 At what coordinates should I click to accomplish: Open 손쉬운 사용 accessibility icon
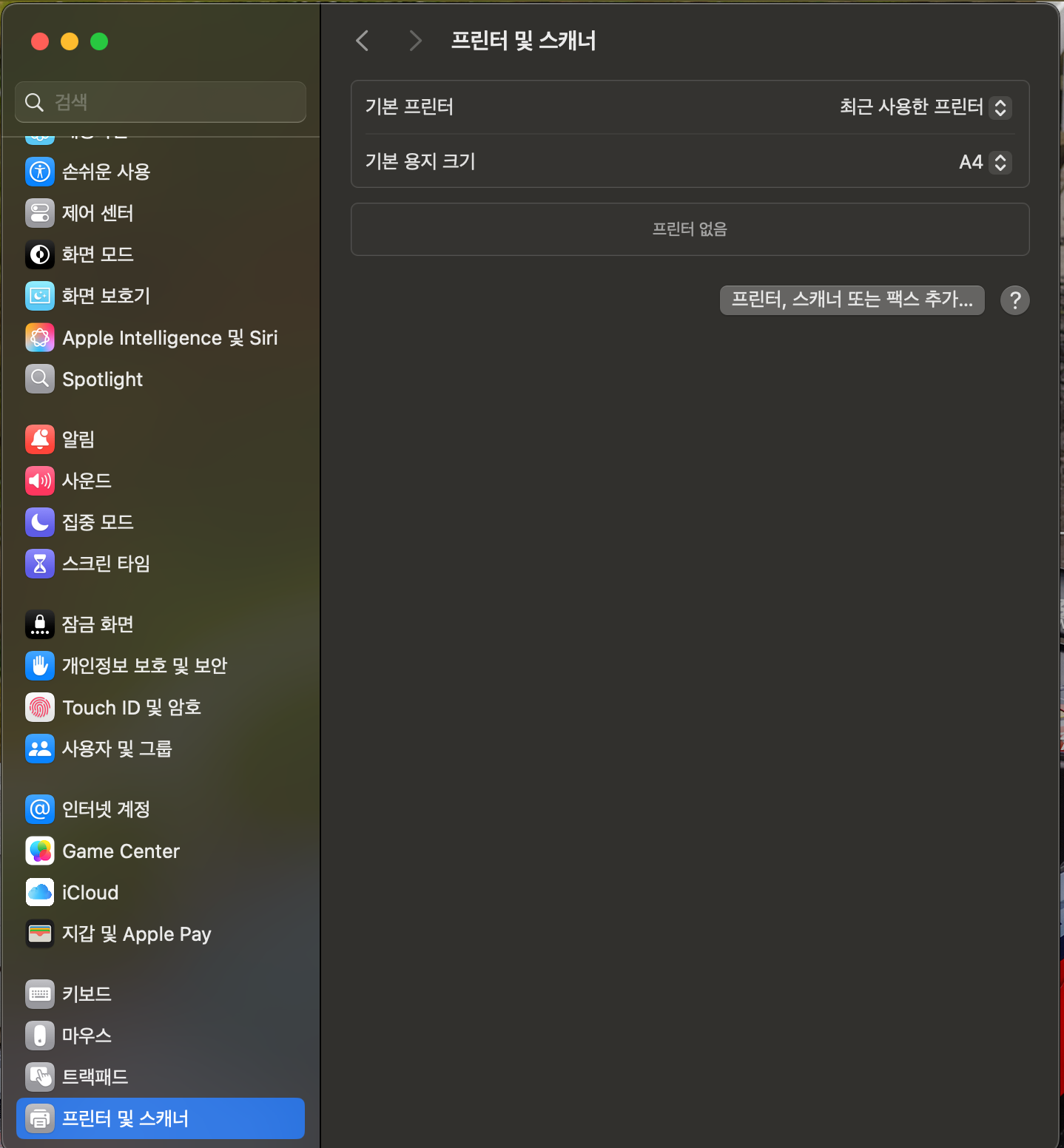40,172
